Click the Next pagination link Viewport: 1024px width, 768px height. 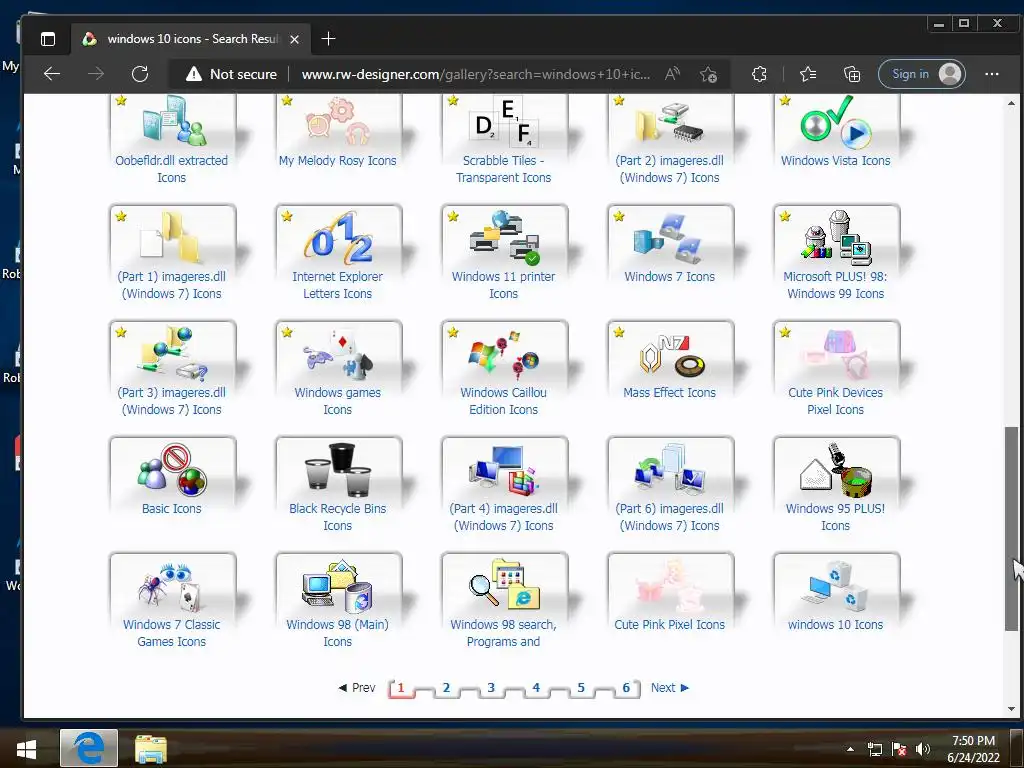tap(670, 688)
